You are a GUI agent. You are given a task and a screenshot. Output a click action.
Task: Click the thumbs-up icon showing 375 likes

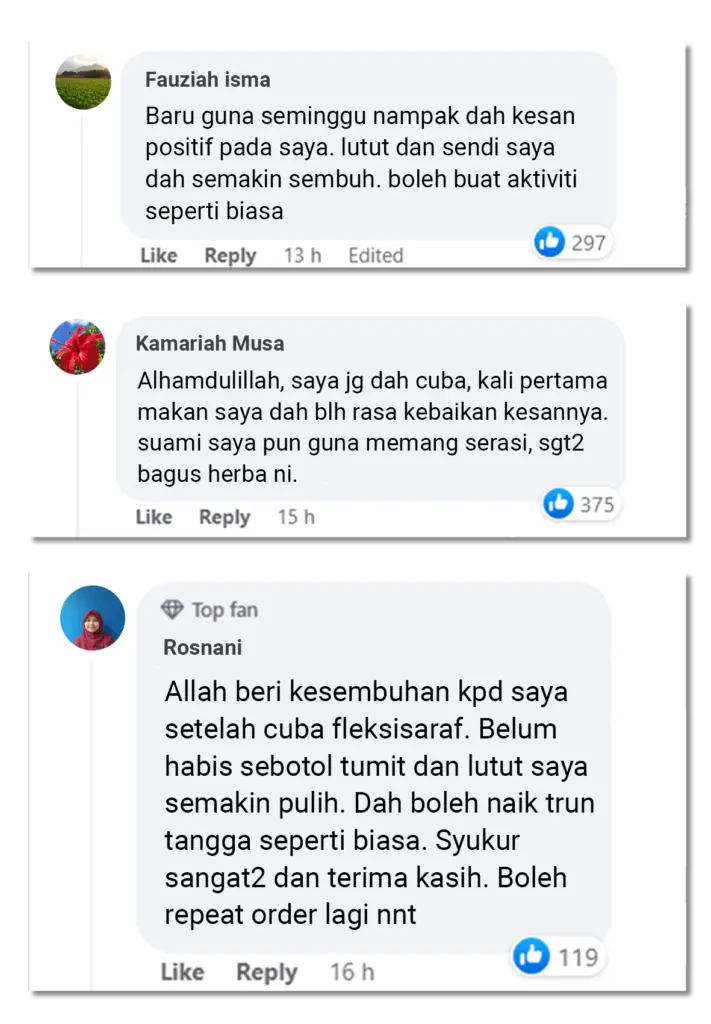558,504
